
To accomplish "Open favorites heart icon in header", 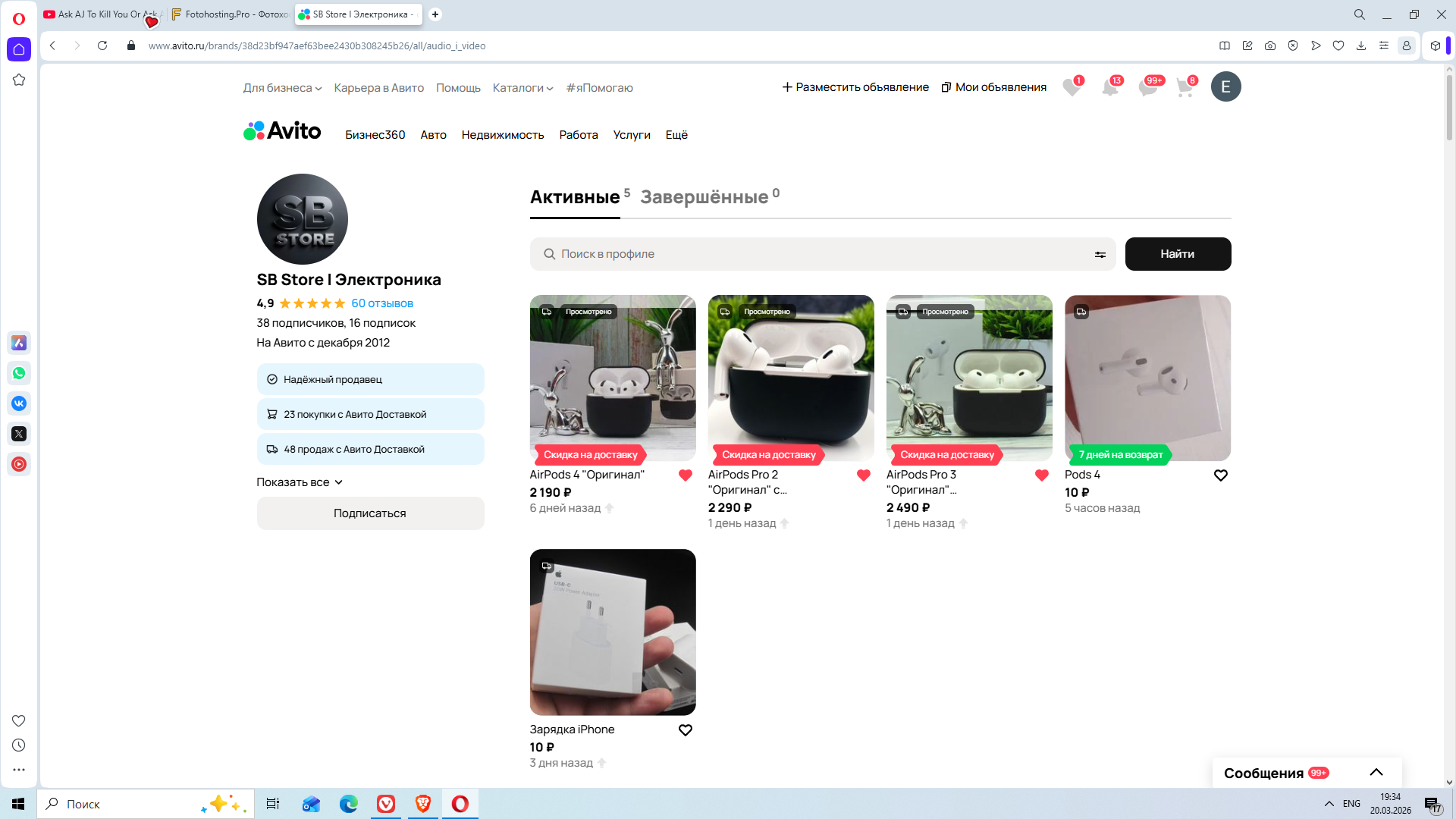I will 1072,87.
